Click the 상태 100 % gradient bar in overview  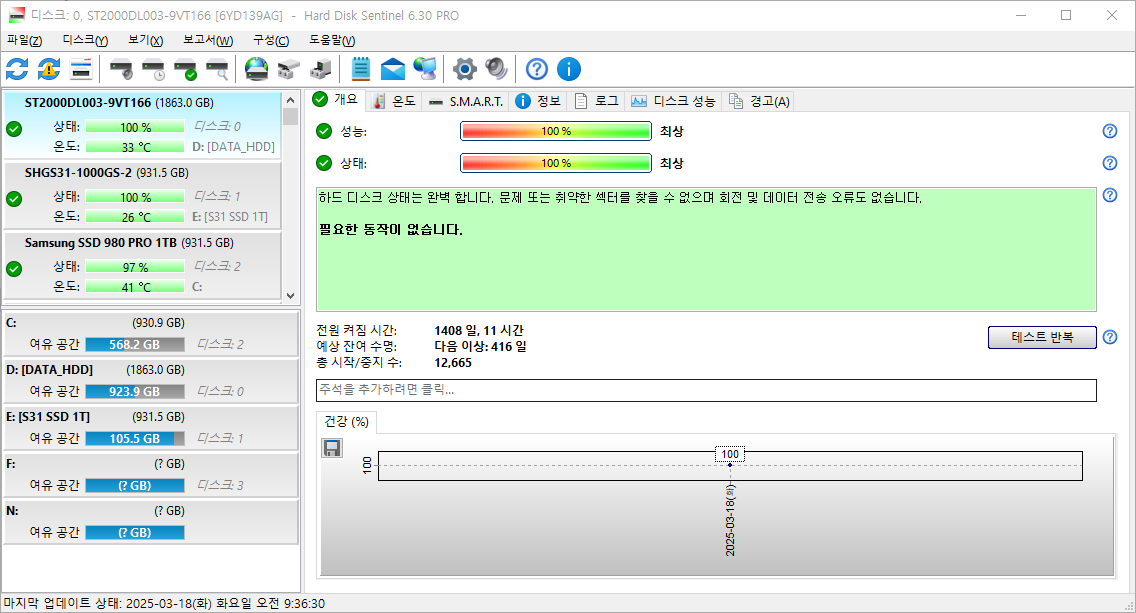pyautogui.click(x=556, y=163)
